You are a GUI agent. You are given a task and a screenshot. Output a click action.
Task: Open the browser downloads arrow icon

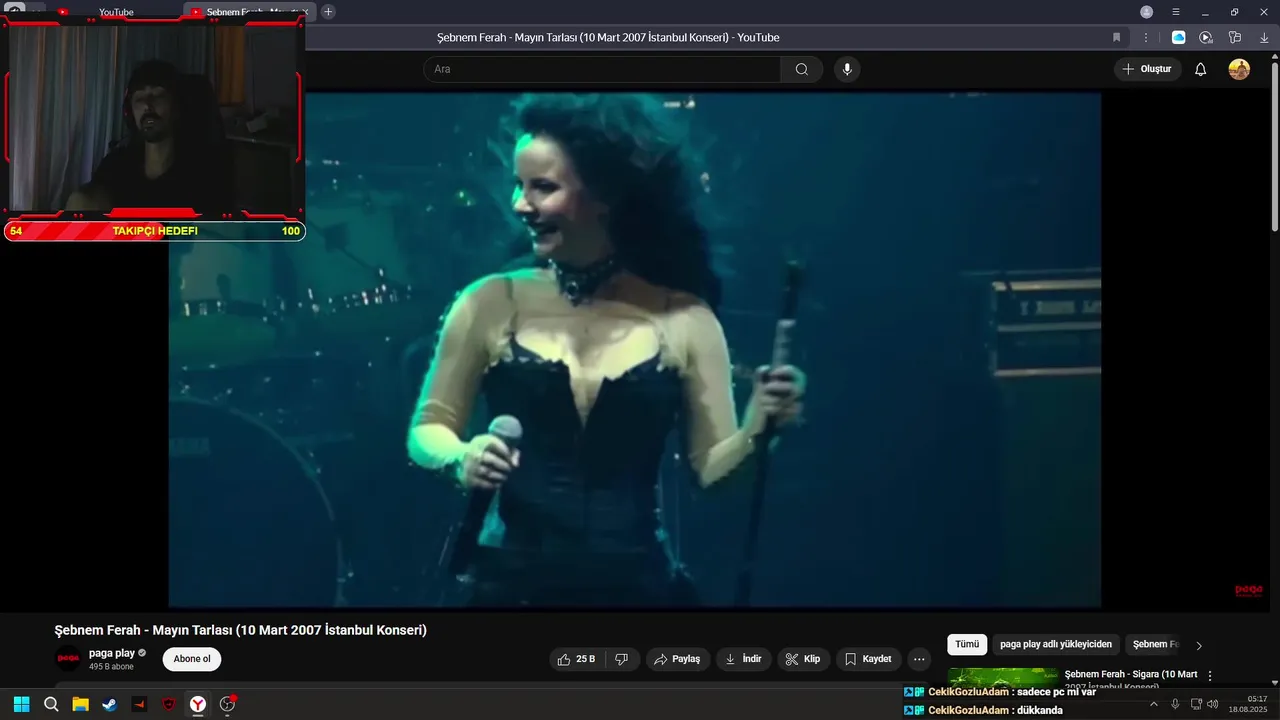(1264, 37)
